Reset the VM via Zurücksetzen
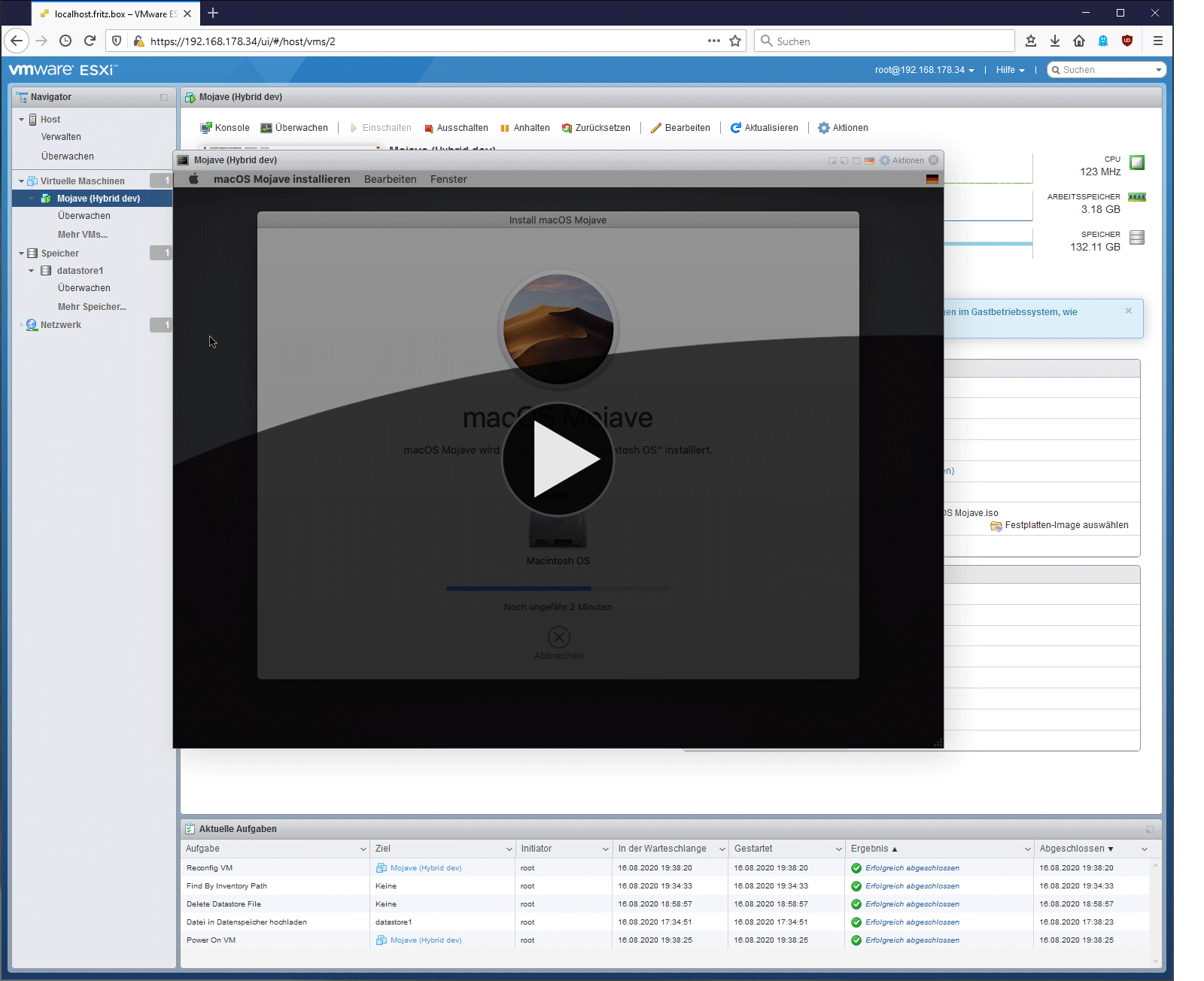 click(596, 128)
